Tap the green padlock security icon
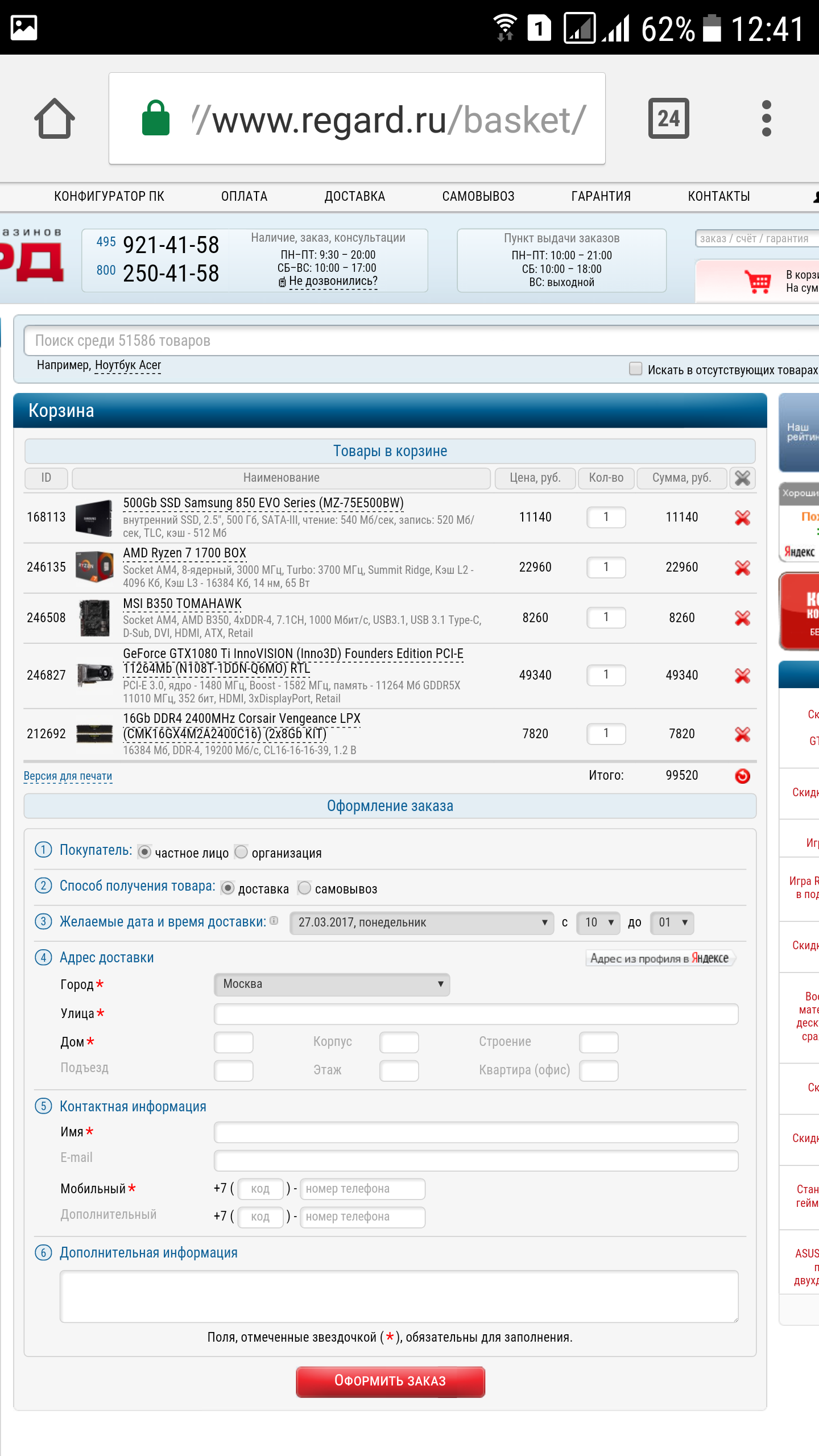Viewport: 819px width, 1456px height. pos(155,118)
